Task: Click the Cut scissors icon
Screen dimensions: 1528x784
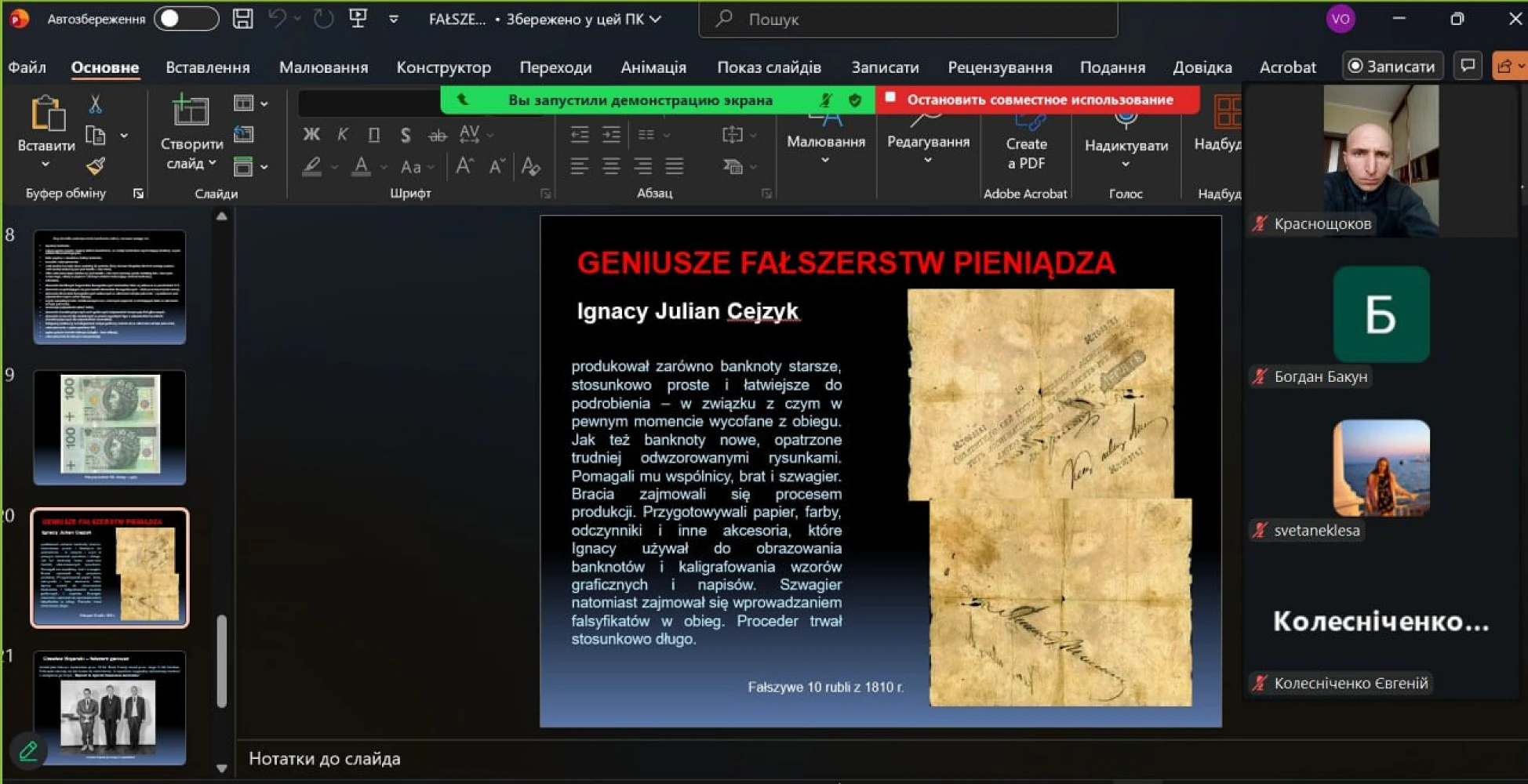Action: [x=95, y=104]
